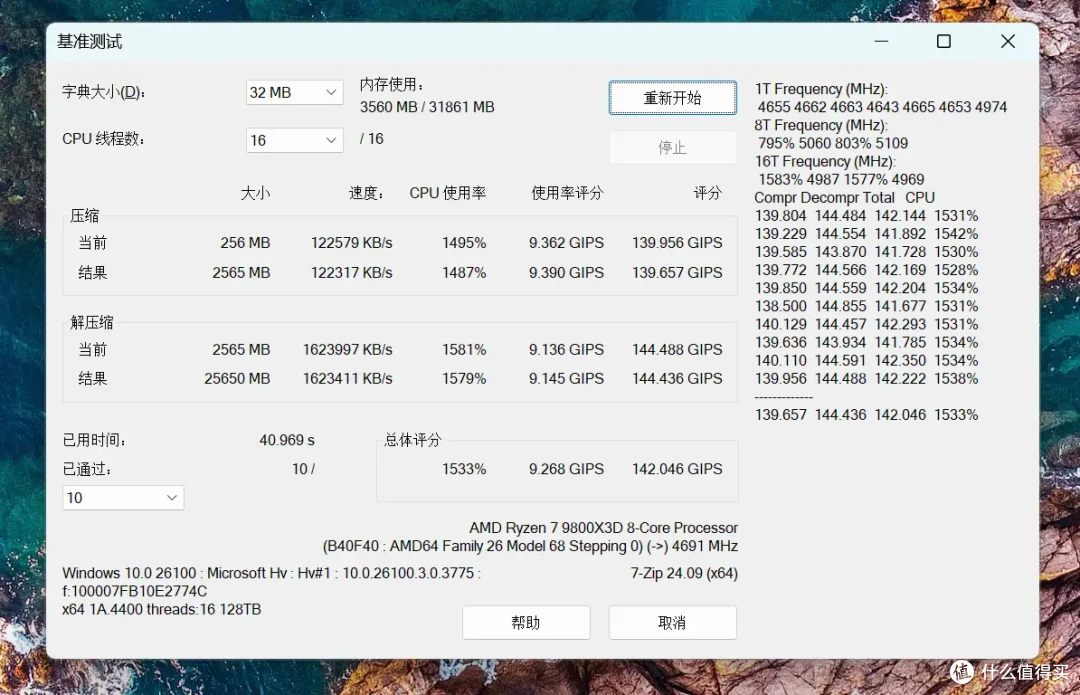Click the f:100007FB10E2774C feature line
This screenshot has height=695, width=1080.
pos(134,591)
